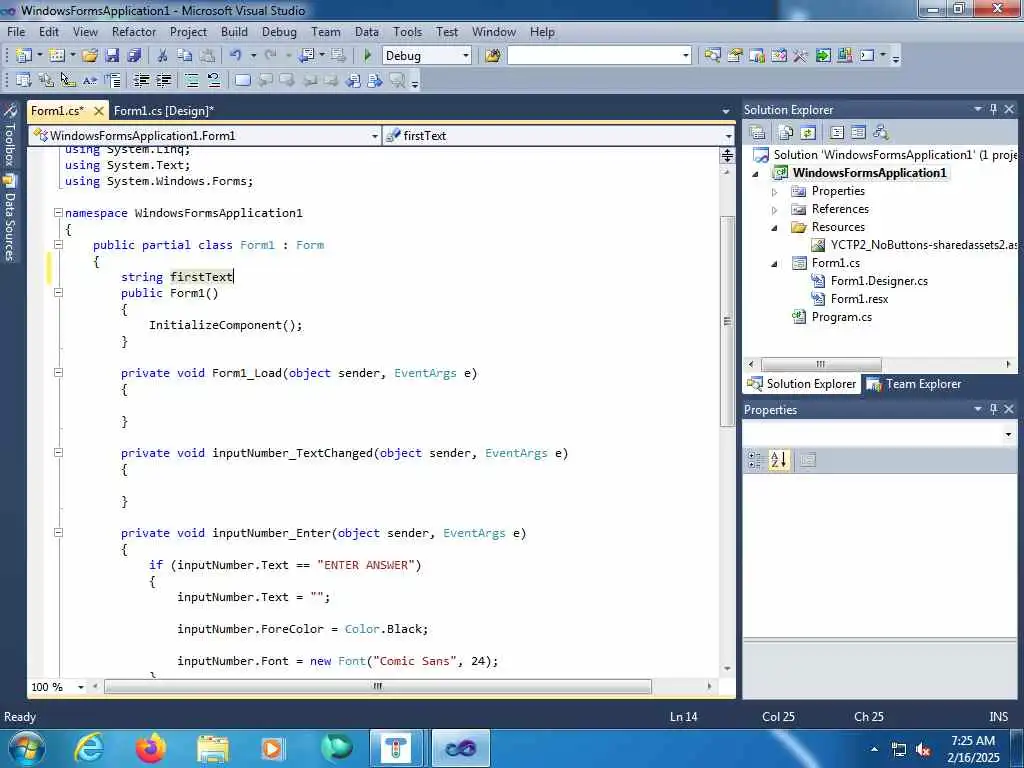Click the editor horizontal scrollbar thumb
The image size is (1024, 768).
tap(378, 686)
